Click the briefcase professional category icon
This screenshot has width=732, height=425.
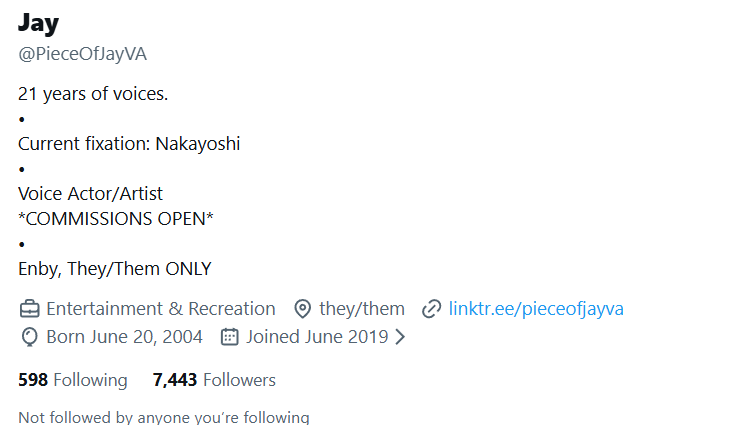point(29,309)
